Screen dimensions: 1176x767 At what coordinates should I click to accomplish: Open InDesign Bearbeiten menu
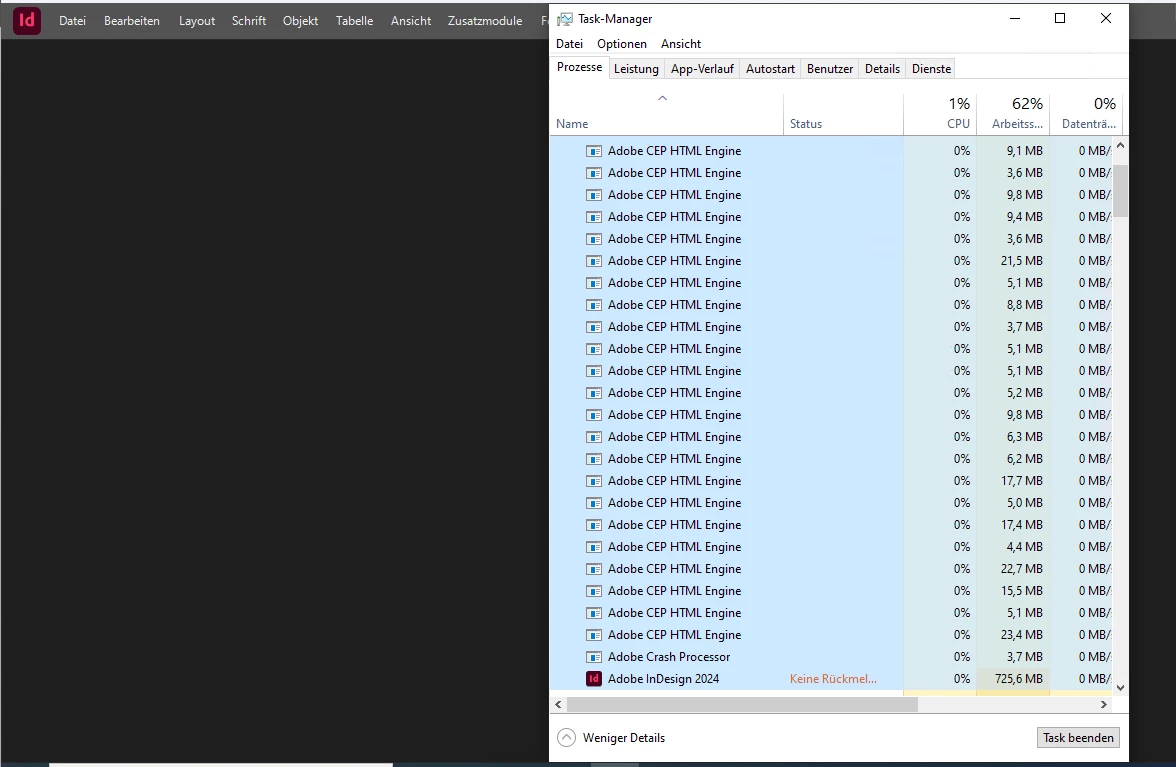tap(131, 21)
